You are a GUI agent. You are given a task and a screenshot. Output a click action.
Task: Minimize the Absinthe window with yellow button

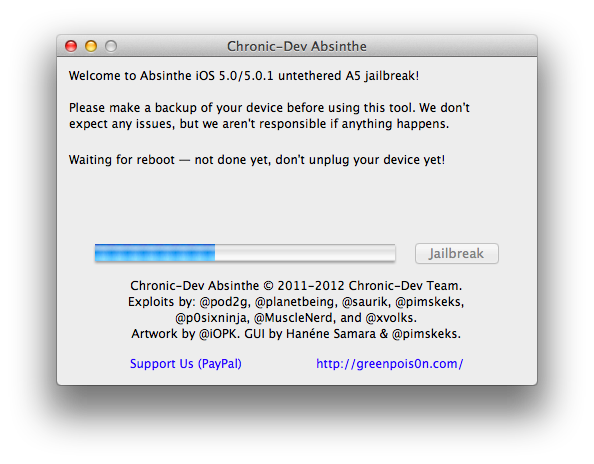pos(91,46)
